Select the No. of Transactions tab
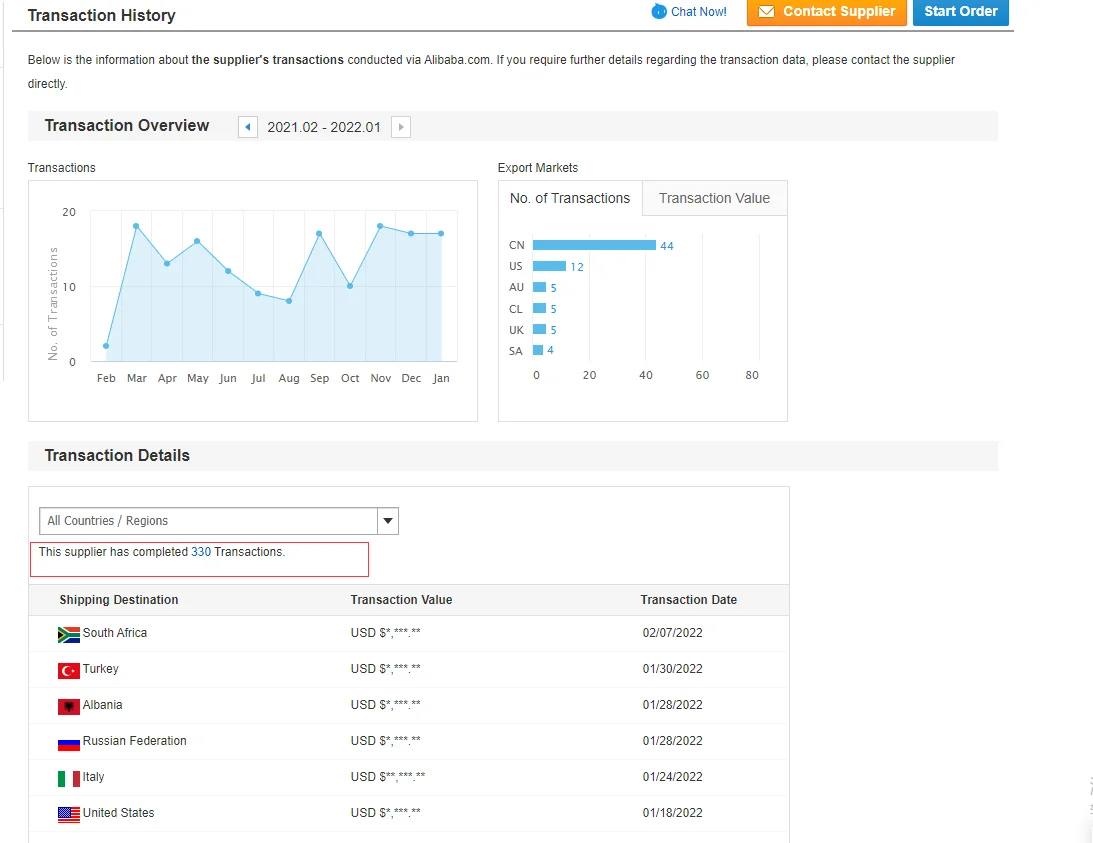The height and width of the screenshot is (843, 1093). click(x=570, y=198)
